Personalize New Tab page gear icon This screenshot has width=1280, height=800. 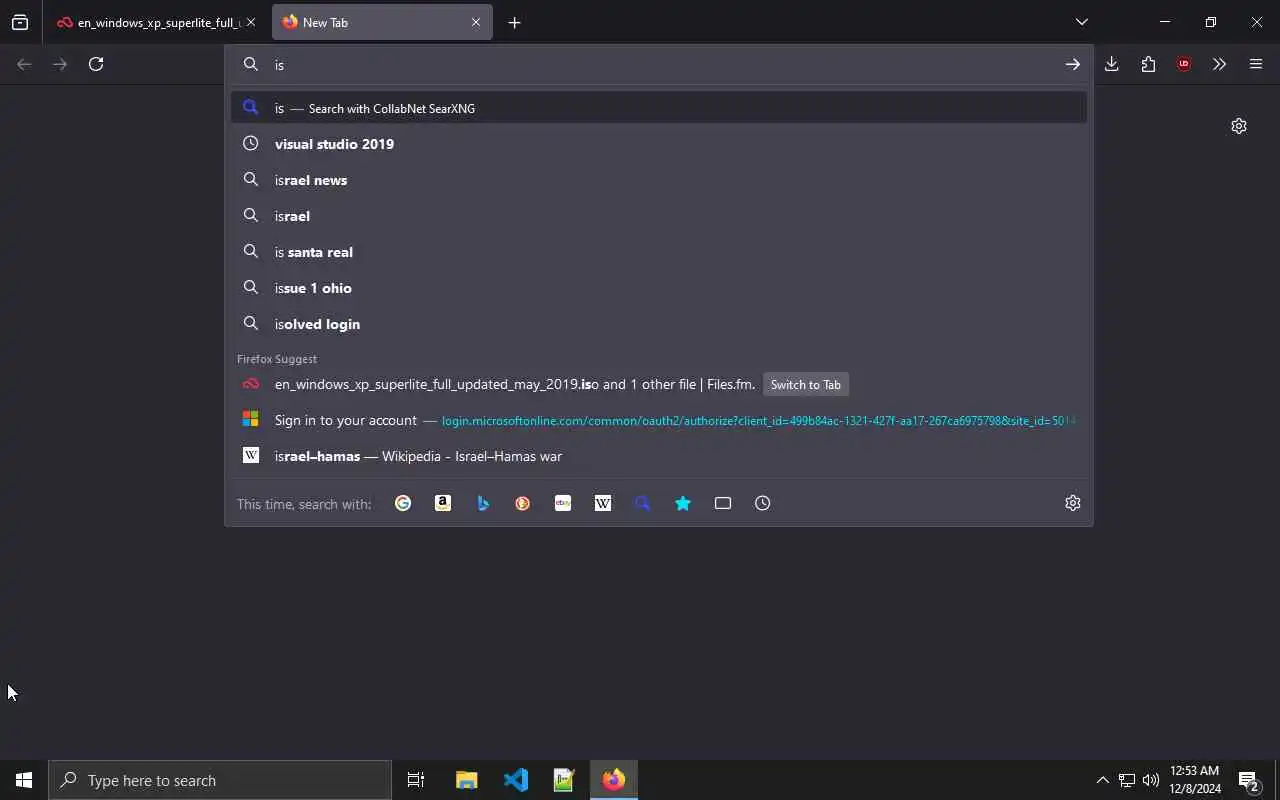coord(1239,126)
